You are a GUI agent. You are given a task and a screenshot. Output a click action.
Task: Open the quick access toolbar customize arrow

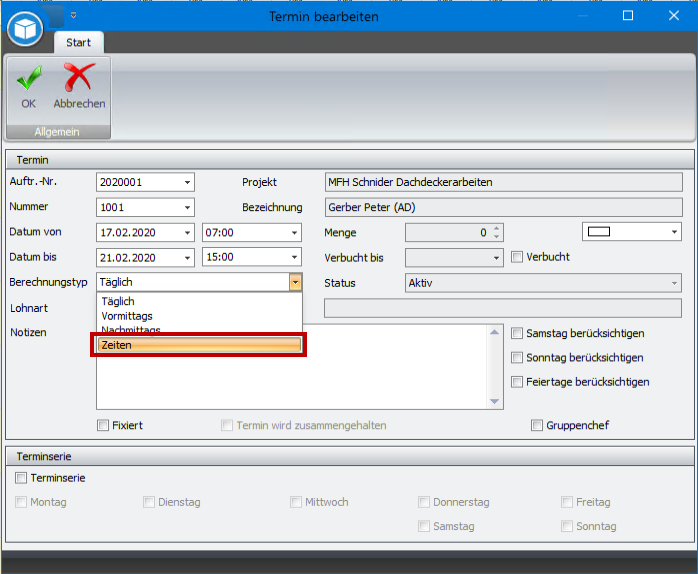point(73,16)
